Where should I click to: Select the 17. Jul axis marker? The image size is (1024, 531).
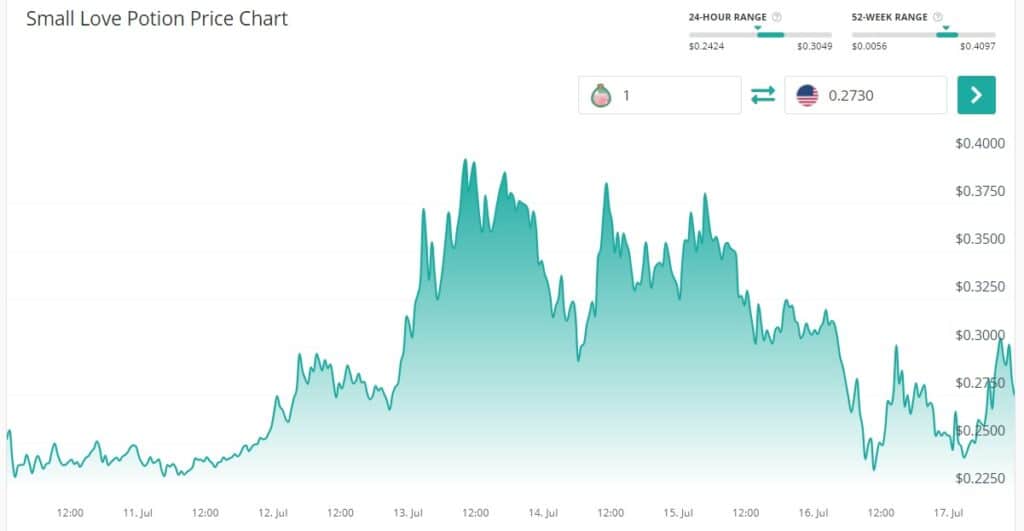[x=950, y=513]
